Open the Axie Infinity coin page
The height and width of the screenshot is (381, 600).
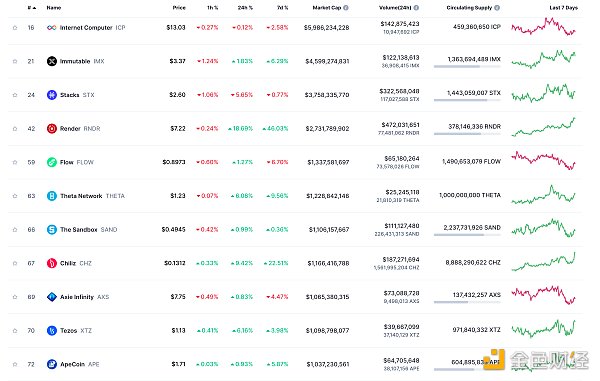pos(77,297)
